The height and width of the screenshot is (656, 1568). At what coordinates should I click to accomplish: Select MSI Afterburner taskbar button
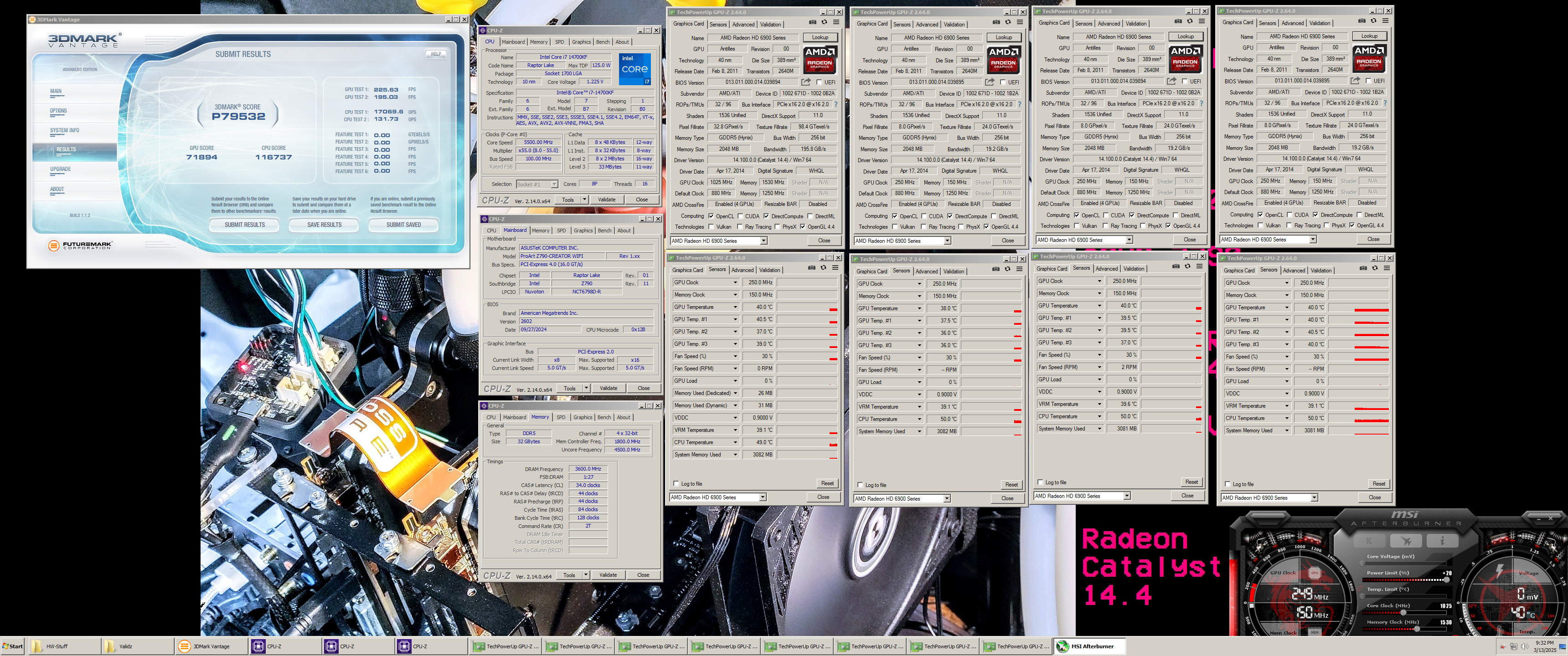[1090, 646]
